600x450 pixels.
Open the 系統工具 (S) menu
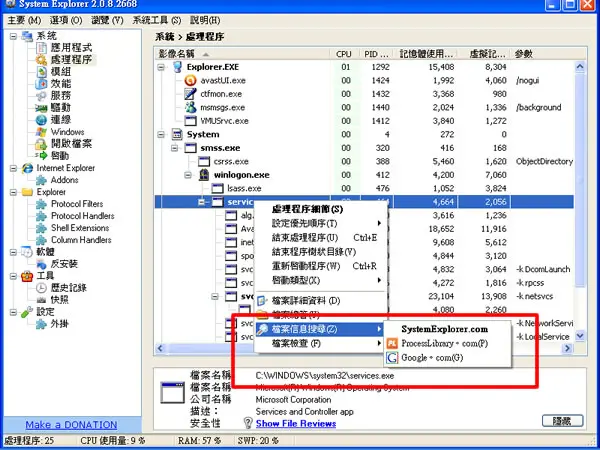click(157, 20)
